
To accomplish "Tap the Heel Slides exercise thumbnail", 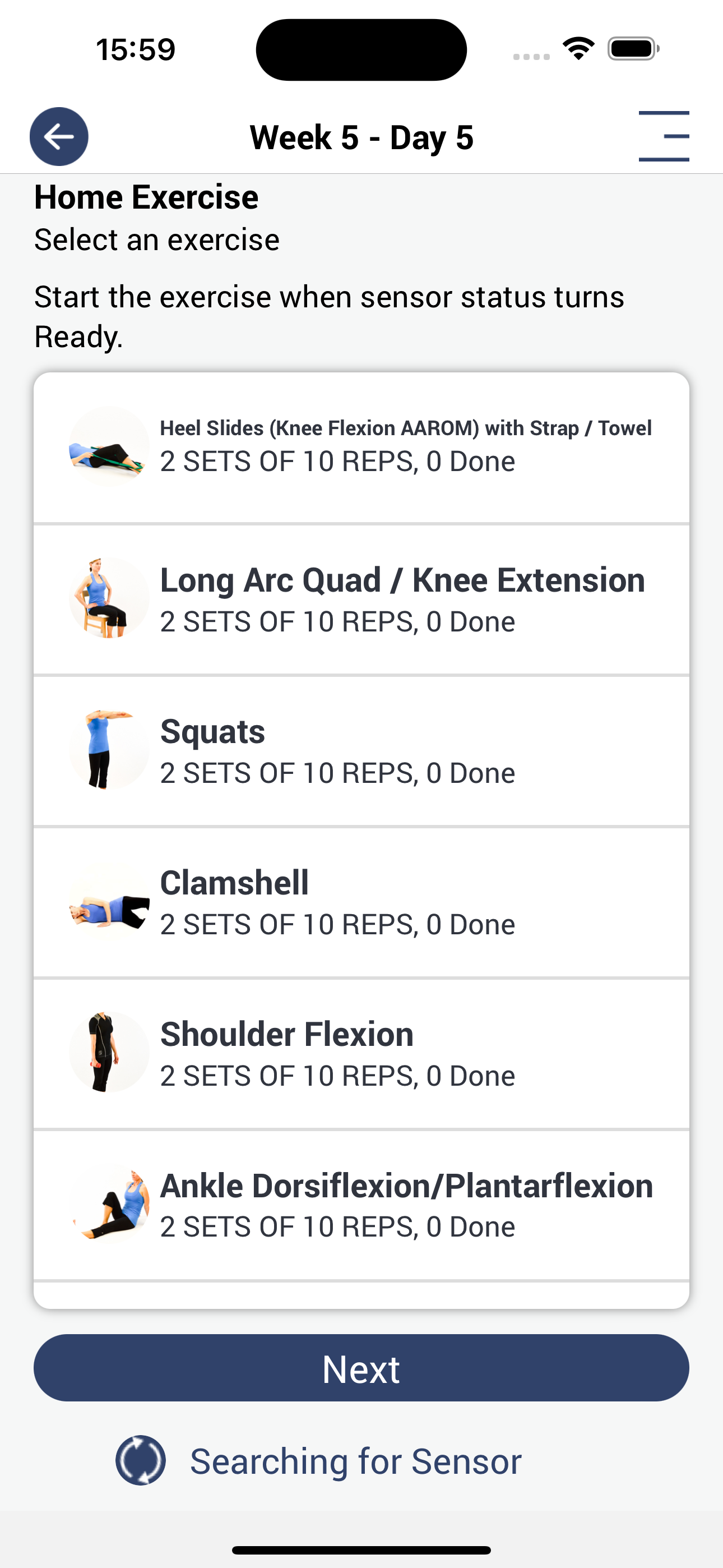I will [109, 446].
